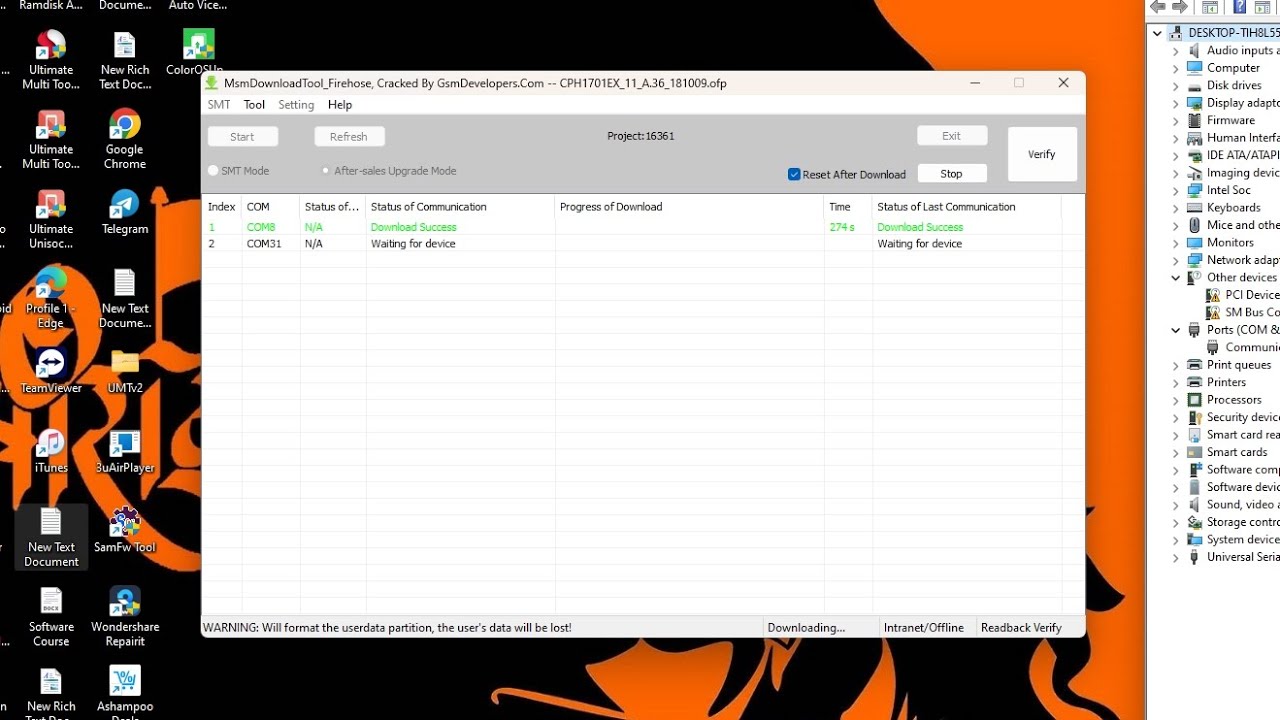Open the Help menu
The height and width of the screenshot is (720, 1280).
click(x=340, y=105)
